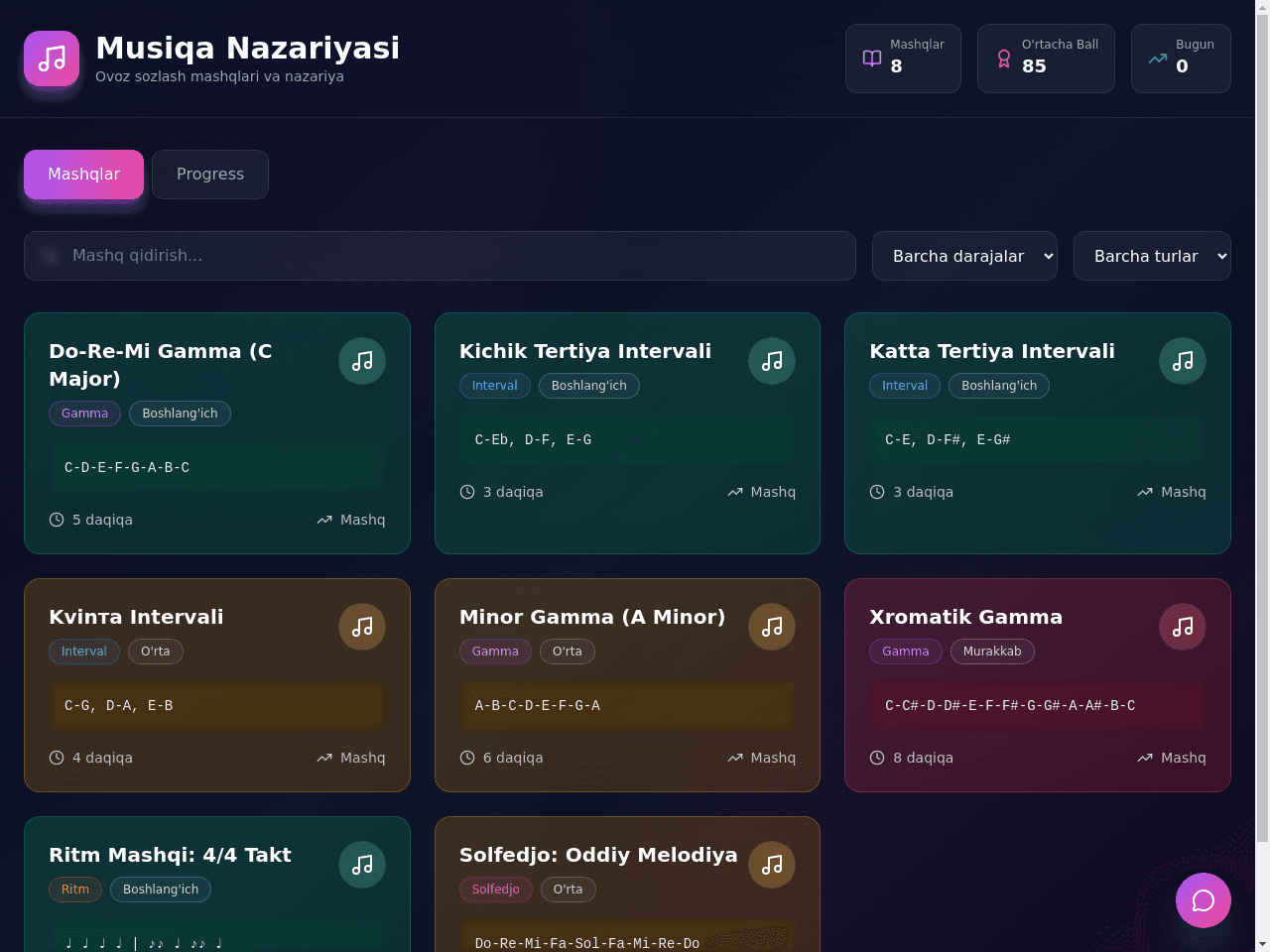Click the Do-Re-Mi-Fa-Sol-Fa-Mi-Re-Do sequence
Screen dimensions: 1270x952
[587, 943]
